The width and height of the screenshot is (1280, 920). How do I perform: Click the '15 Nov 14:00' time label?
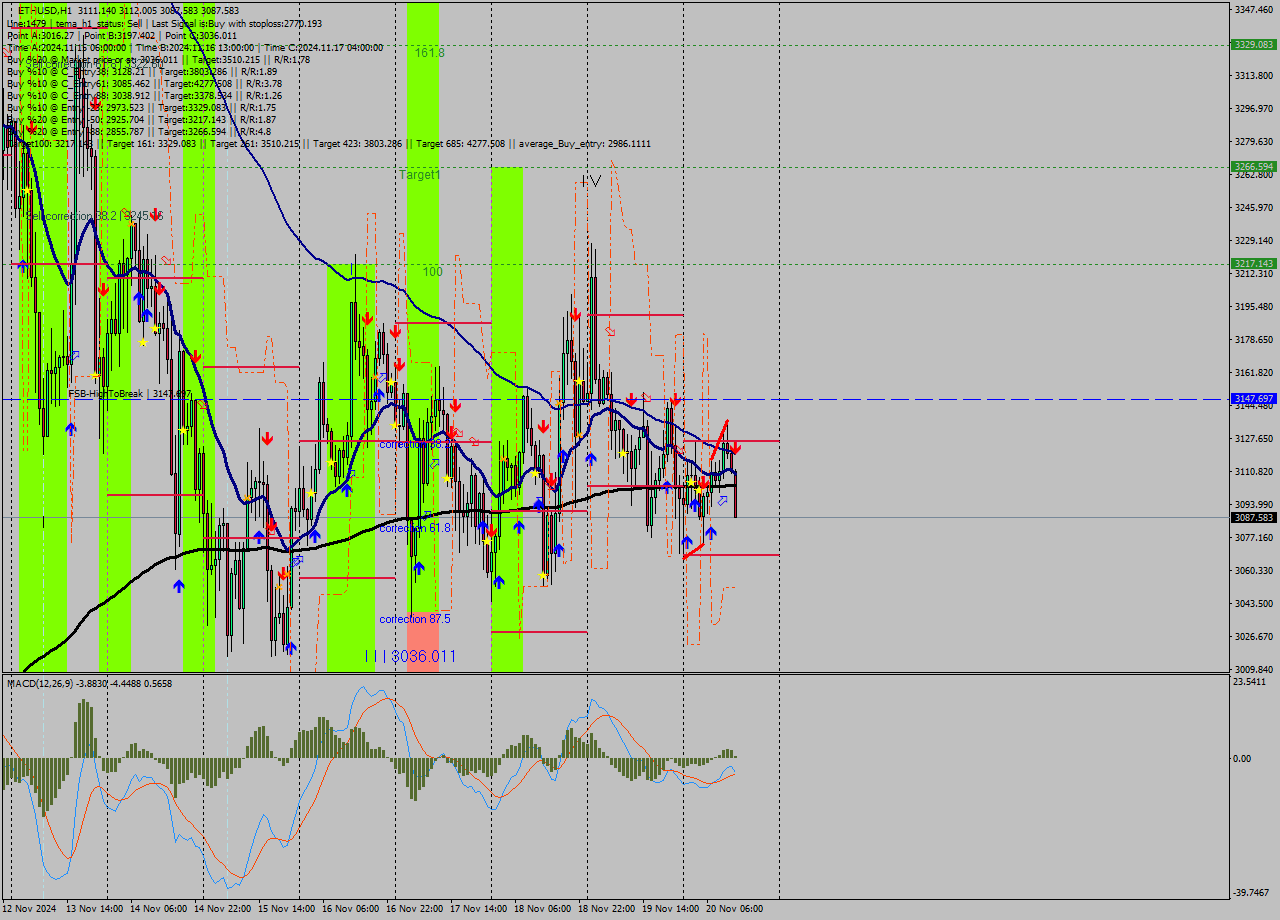(x=287, y=909)
